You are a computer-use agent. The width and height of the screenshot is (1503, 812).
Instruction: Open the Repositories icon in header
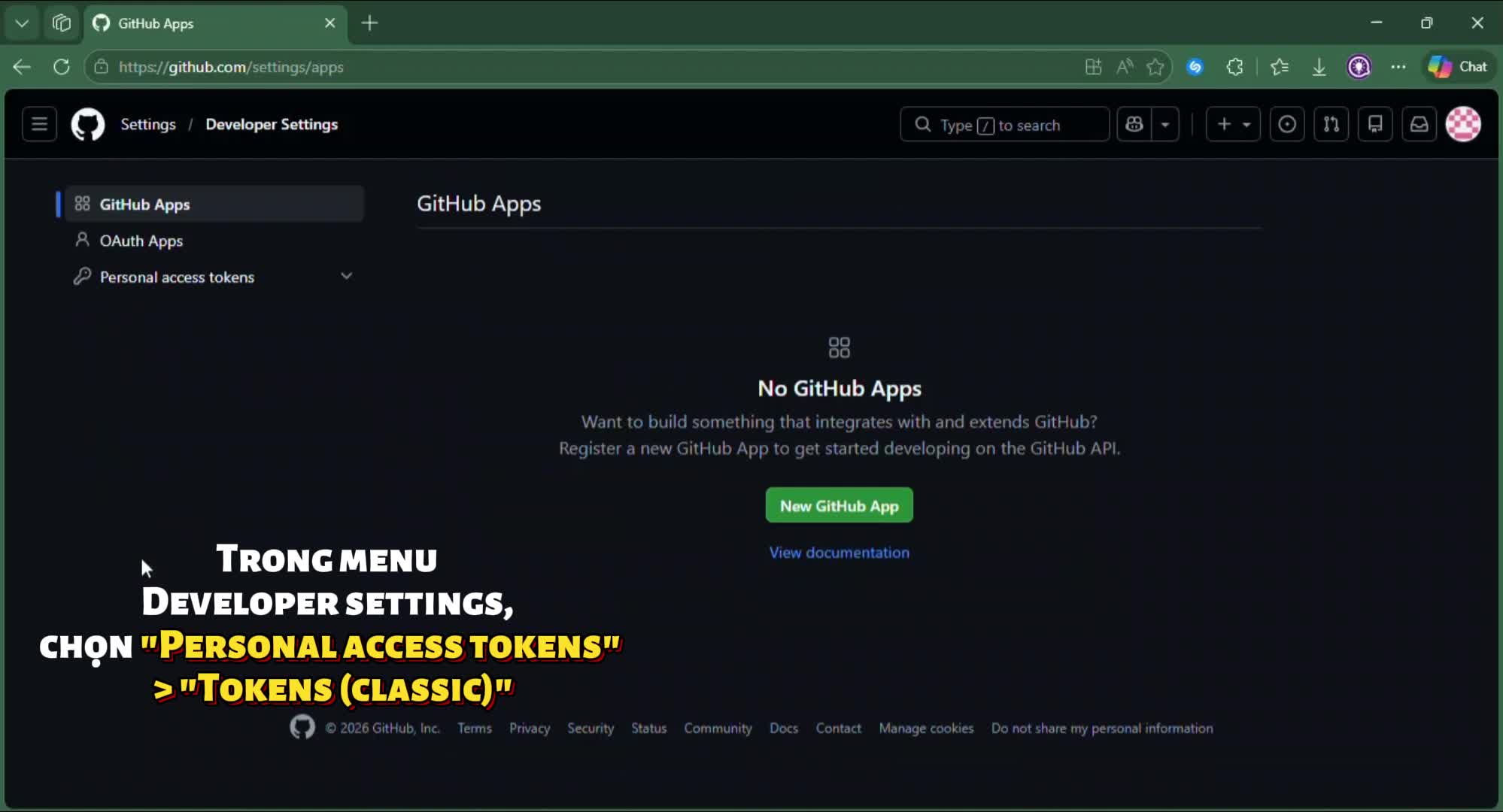(1375, 124)
